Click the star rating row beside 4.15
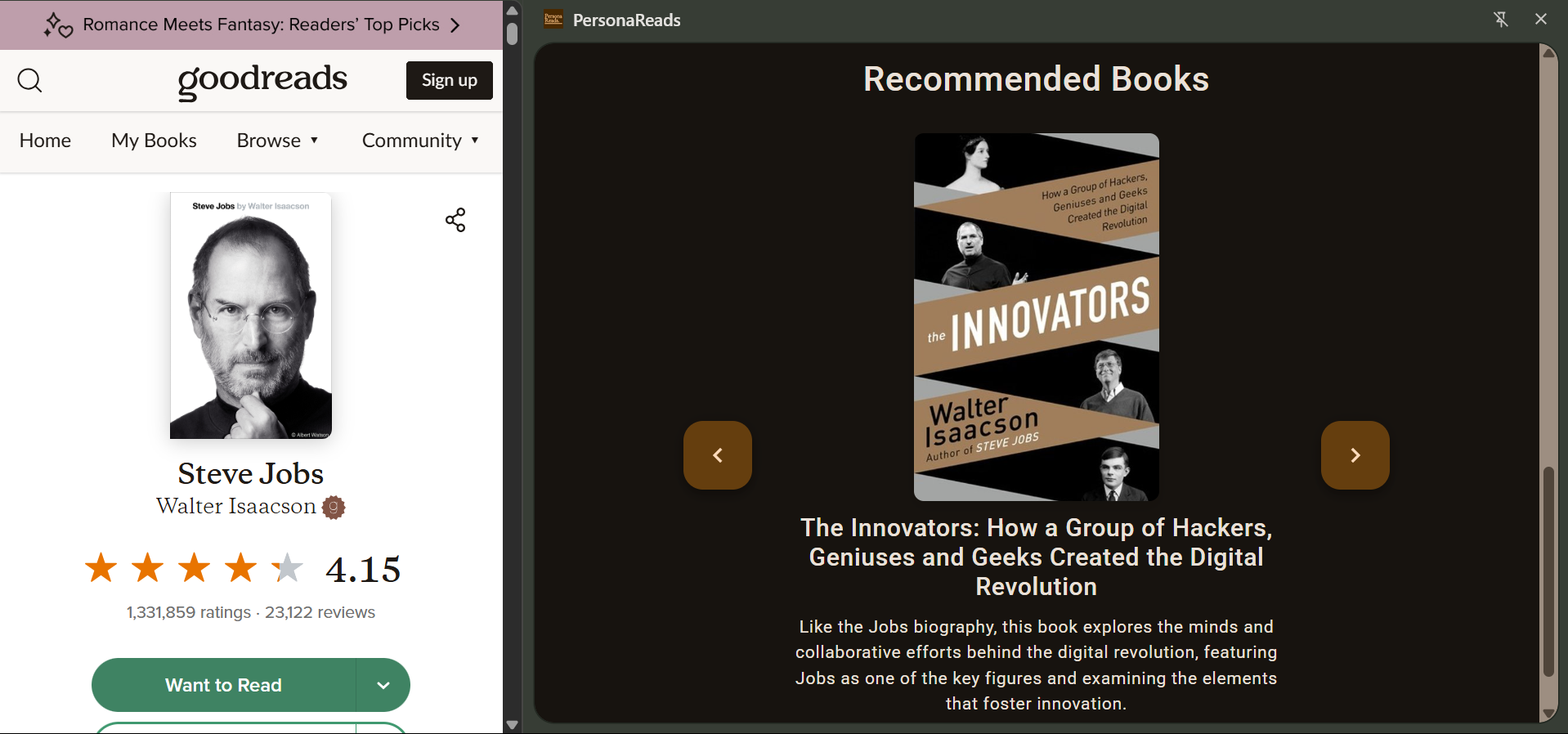The width and height of the screenshot is (1568, 734). [195, 568]
